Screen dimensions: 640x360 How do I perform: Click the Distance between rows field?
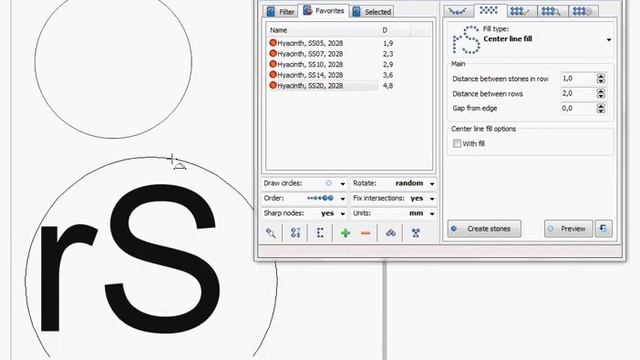click(x=578, y=93)
